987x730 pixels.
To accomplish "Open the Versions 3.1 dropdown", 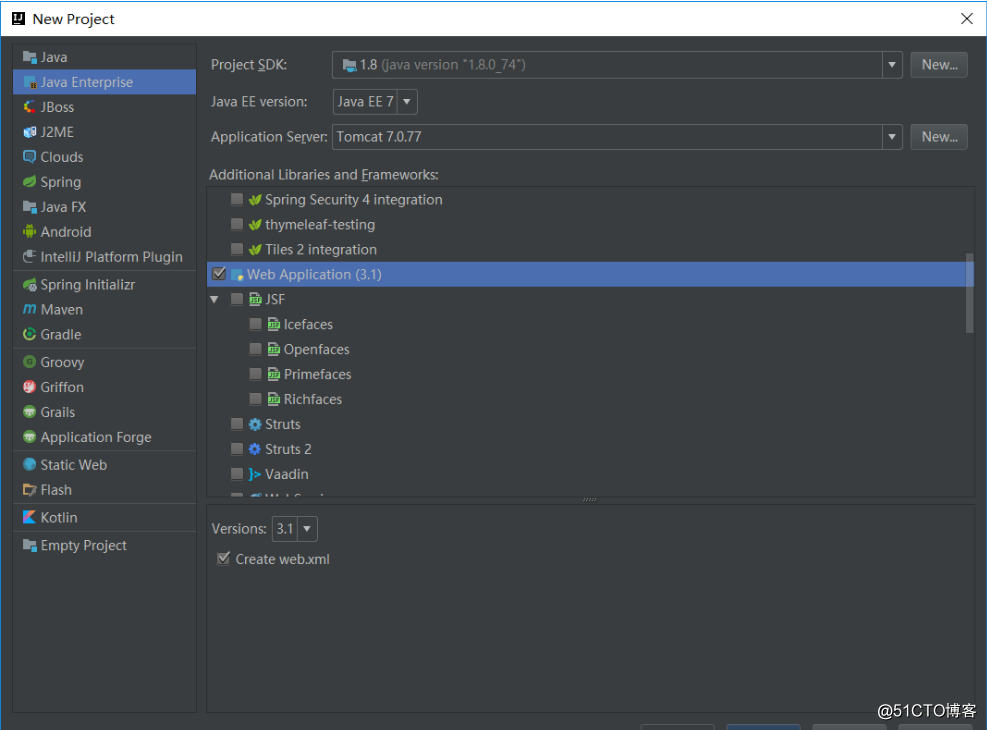I will pos(307,529).
